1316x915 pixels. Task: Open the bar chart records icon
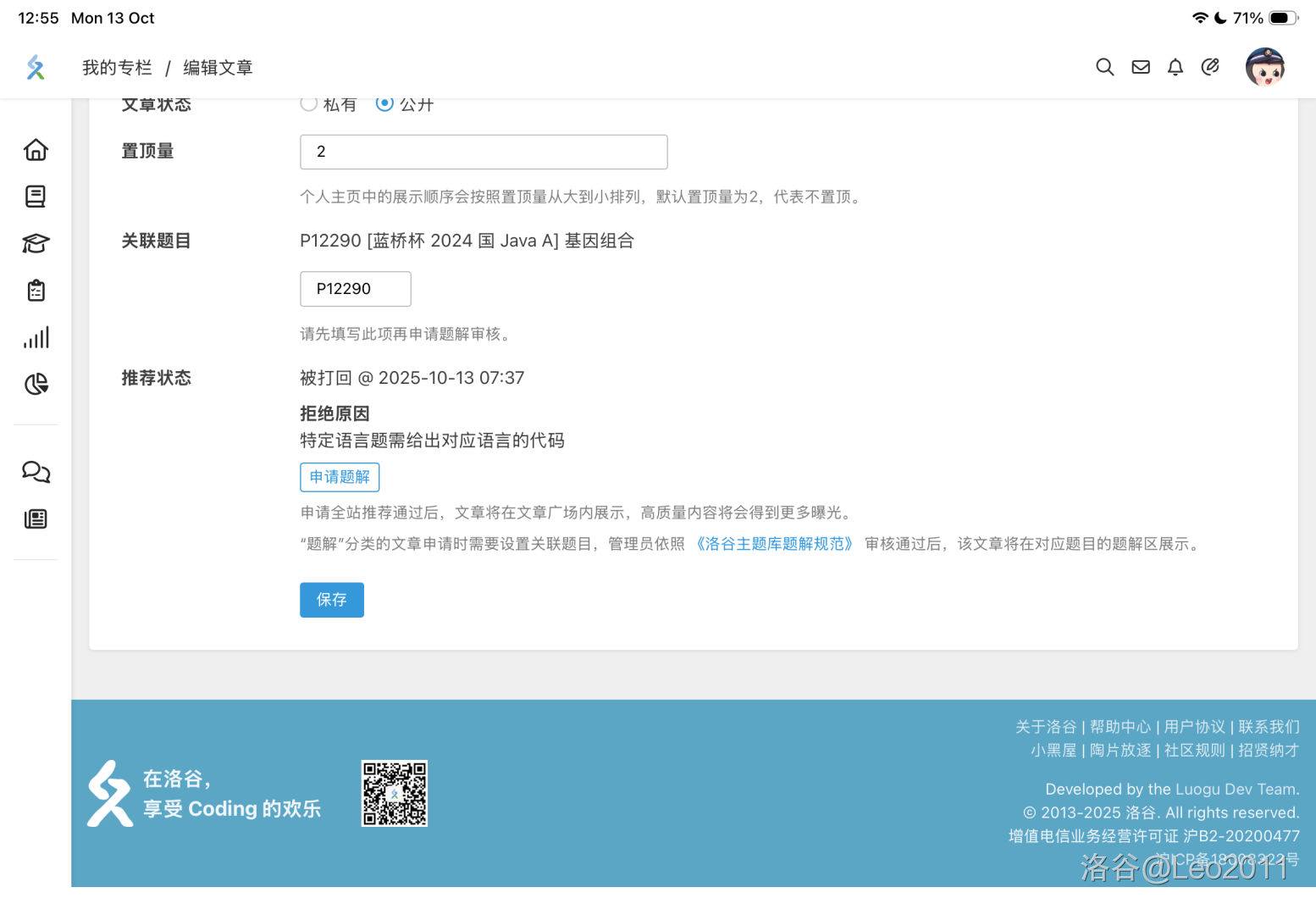(36, 337)
